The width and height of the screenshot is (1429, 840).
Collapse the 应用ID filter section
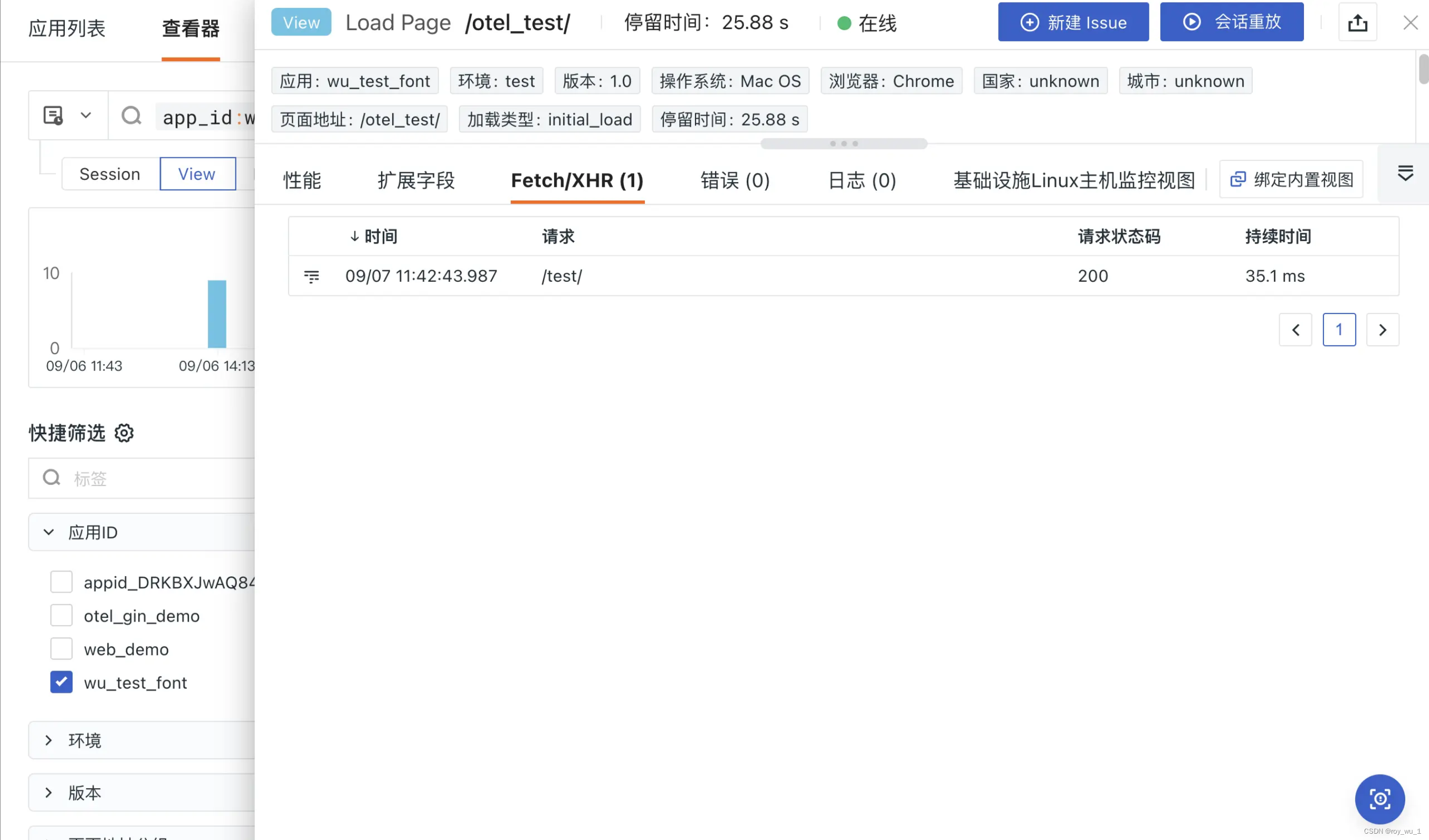48,532
